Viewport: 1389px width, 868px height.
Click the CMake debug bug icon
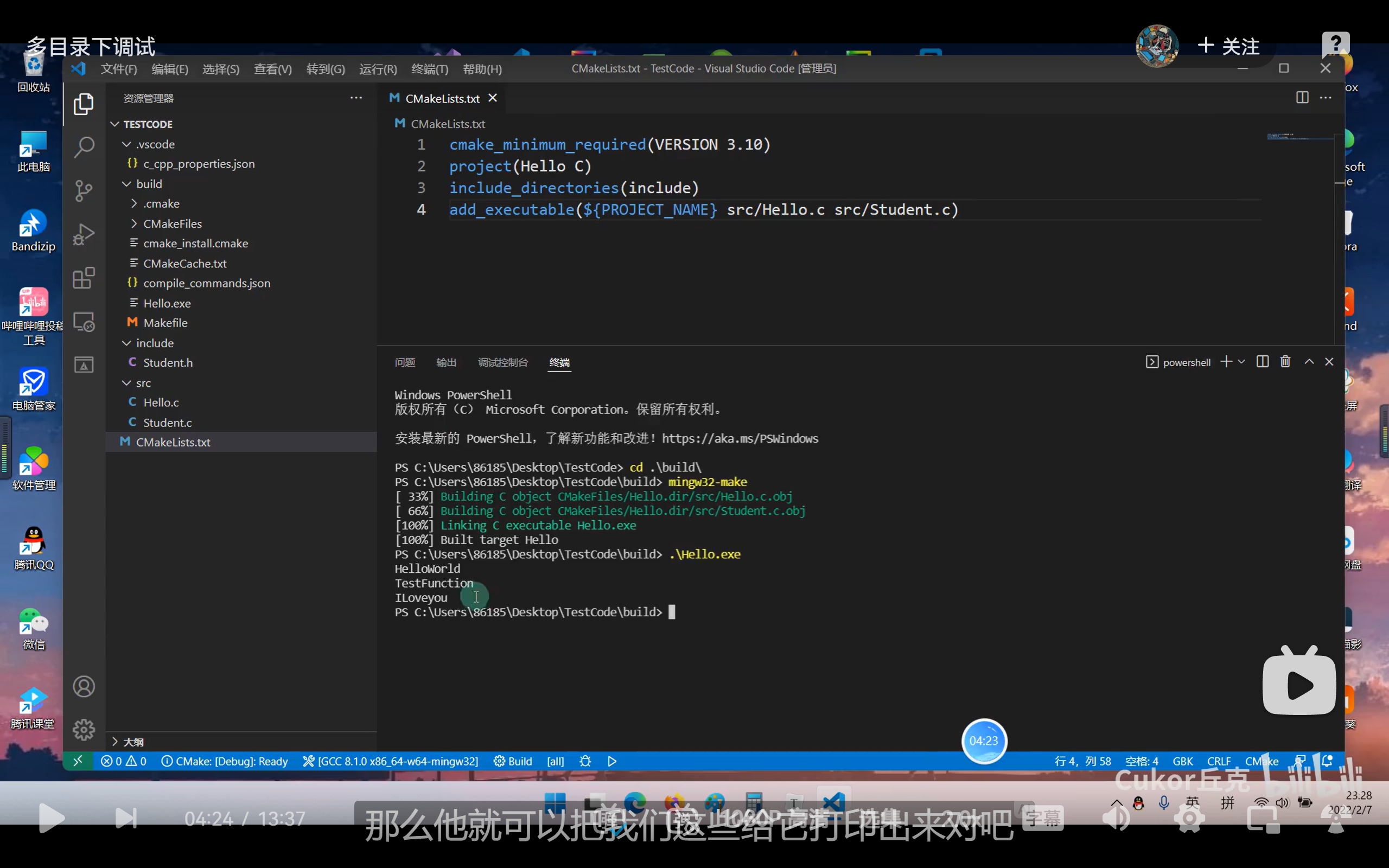(x=585, y=761)
